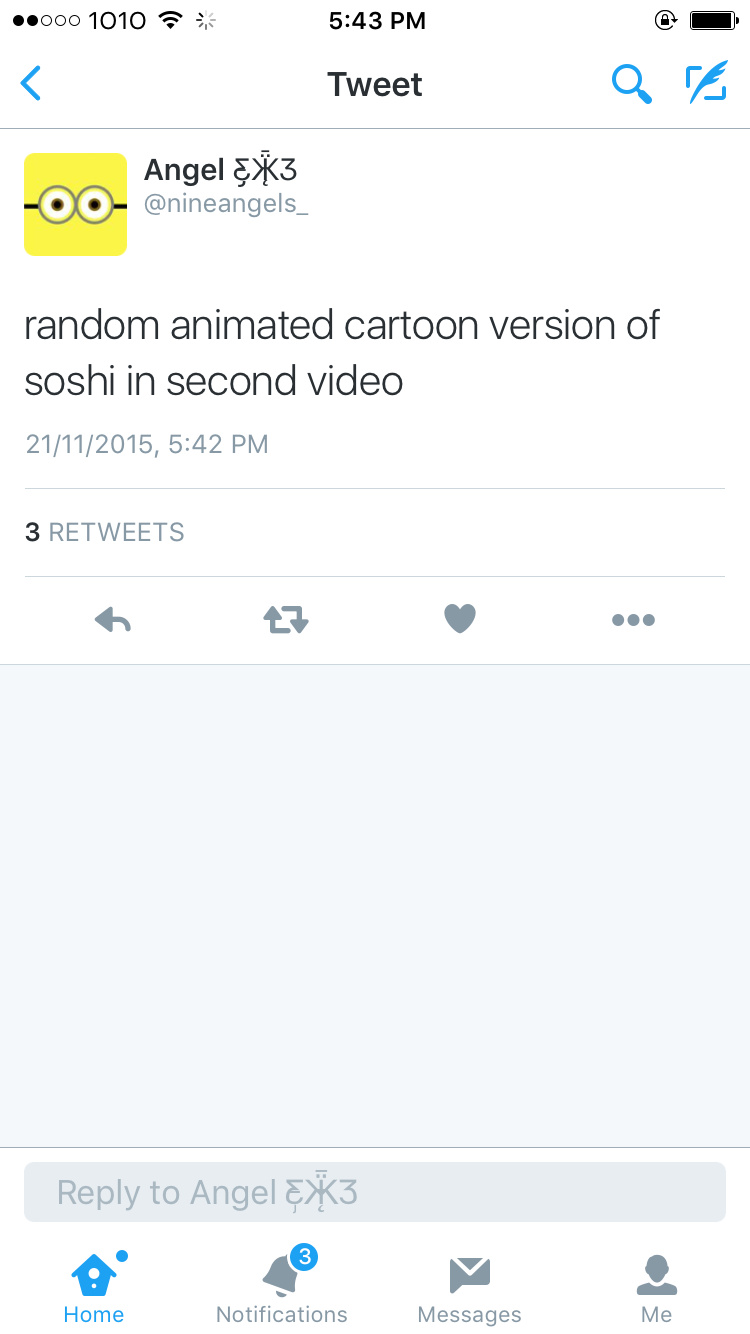Open the @nineangels_ profile handle
Screen dimensions: 750x1334
pyautogui.click(x=226, y=205)
